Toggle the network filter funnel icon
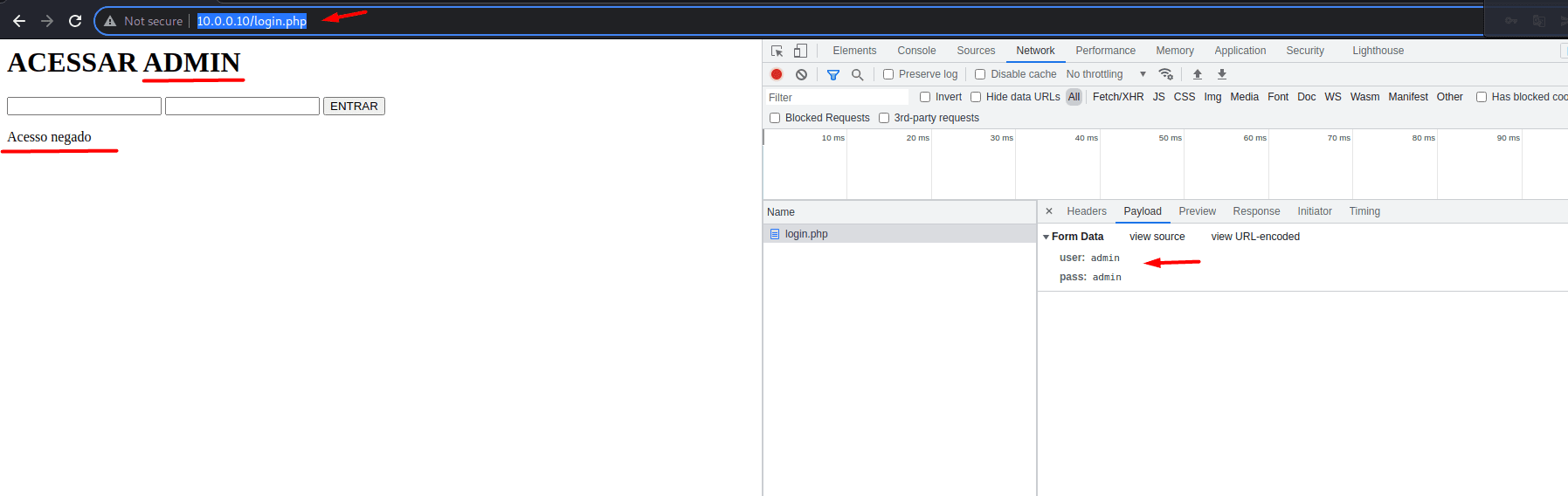The image size is (1568, 496). point(833,74)
